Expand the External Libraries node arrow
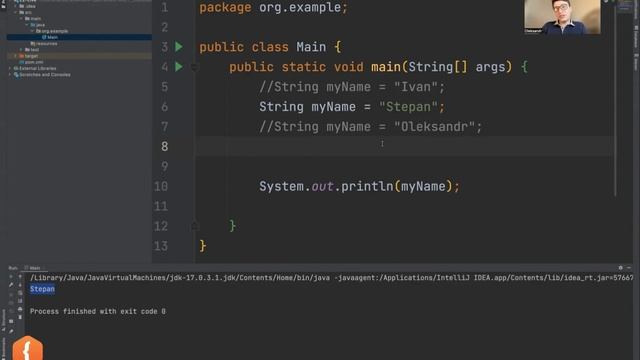 click(x=10, y=68)
